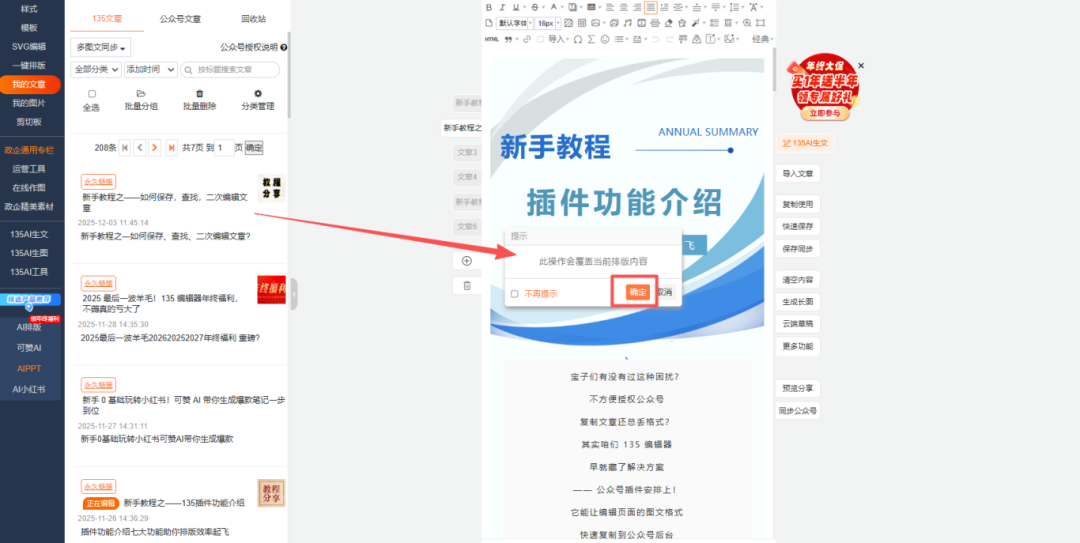Open the 默认字体 font family dropdown
Screen dimensions: 1080x543
click(515, 23)
